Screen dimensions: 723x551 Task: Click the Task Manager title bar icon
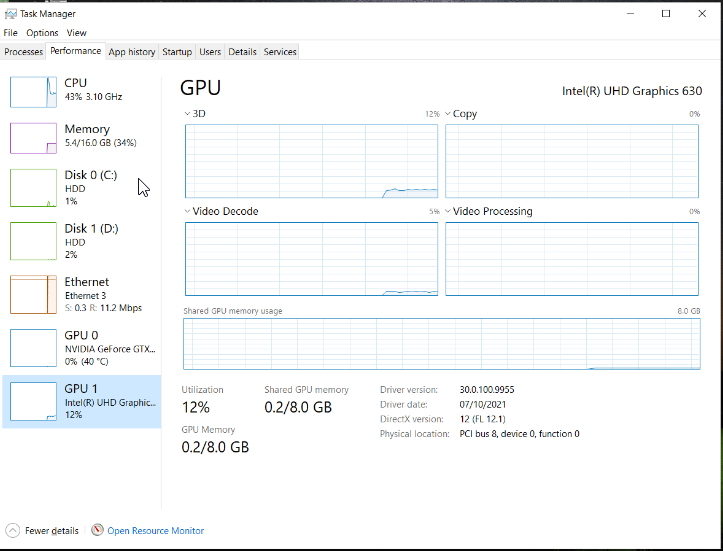tap(10, 14)
